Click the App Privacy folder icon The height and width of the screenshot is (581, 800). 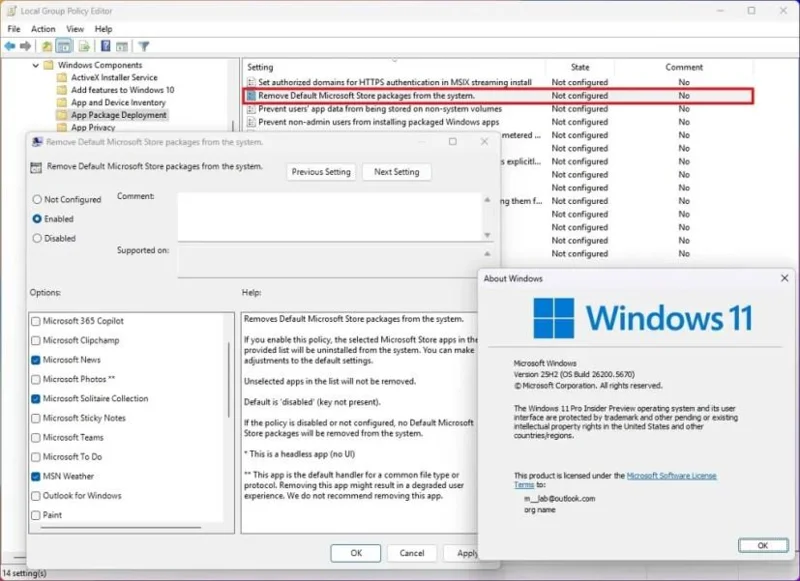[62, 128]
